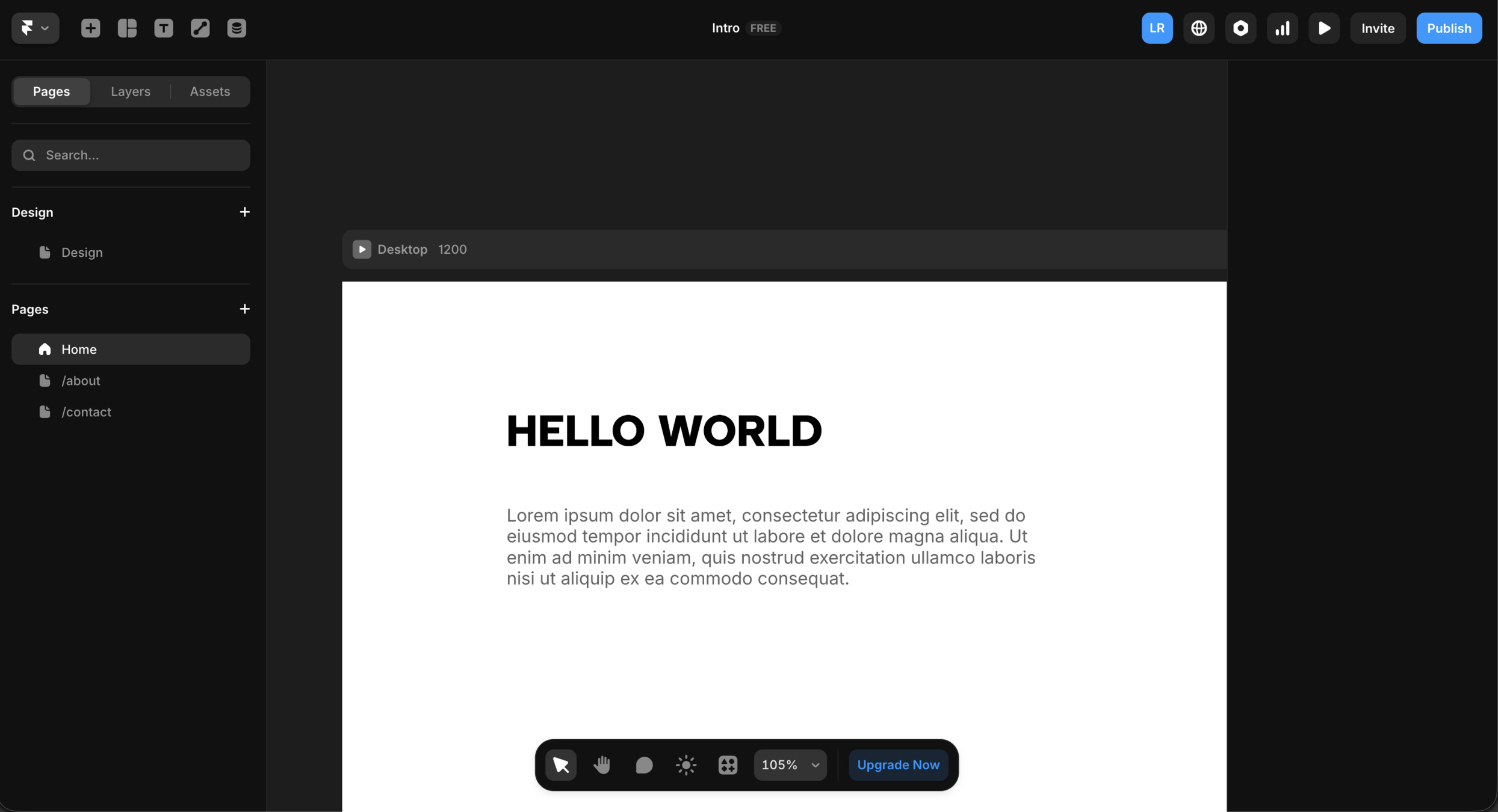
Task: Switch to the Layers tab
Action: click(x=131, y=91)
